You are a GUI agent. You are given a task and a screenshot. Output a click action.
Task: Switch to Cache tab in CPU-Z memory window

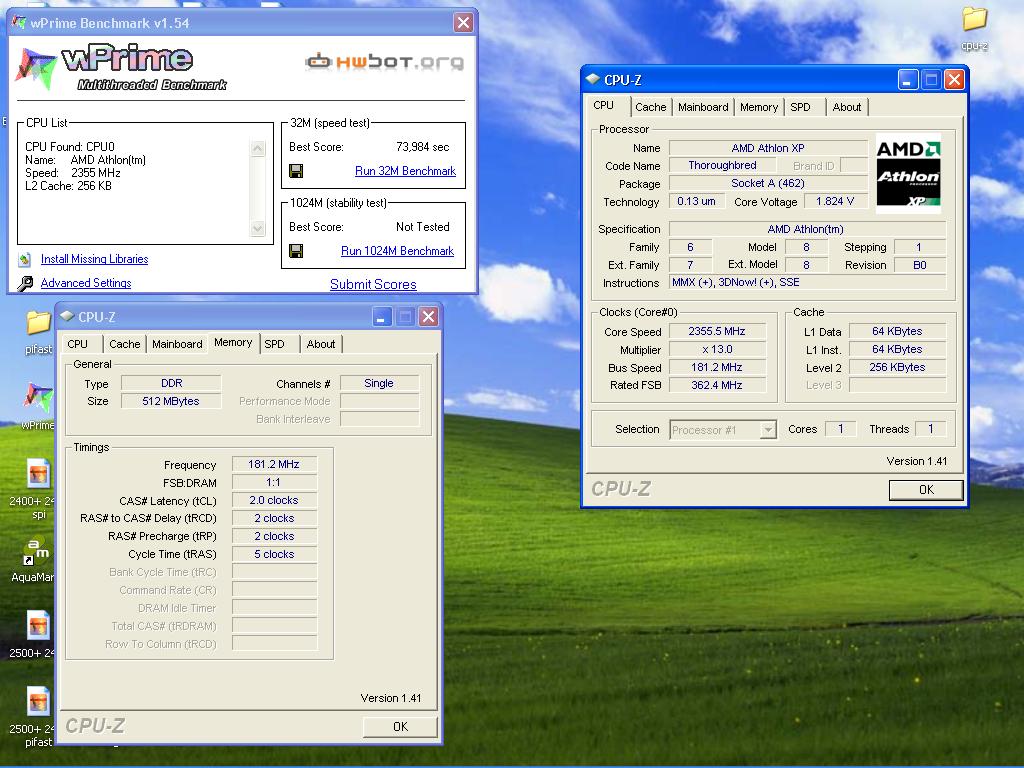tap(125, 344)
